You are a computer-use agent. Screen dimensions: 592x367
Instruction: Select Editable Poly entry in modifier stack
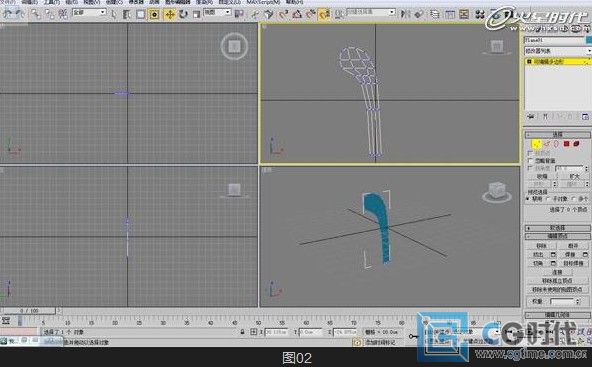click(x=558, y=61)
